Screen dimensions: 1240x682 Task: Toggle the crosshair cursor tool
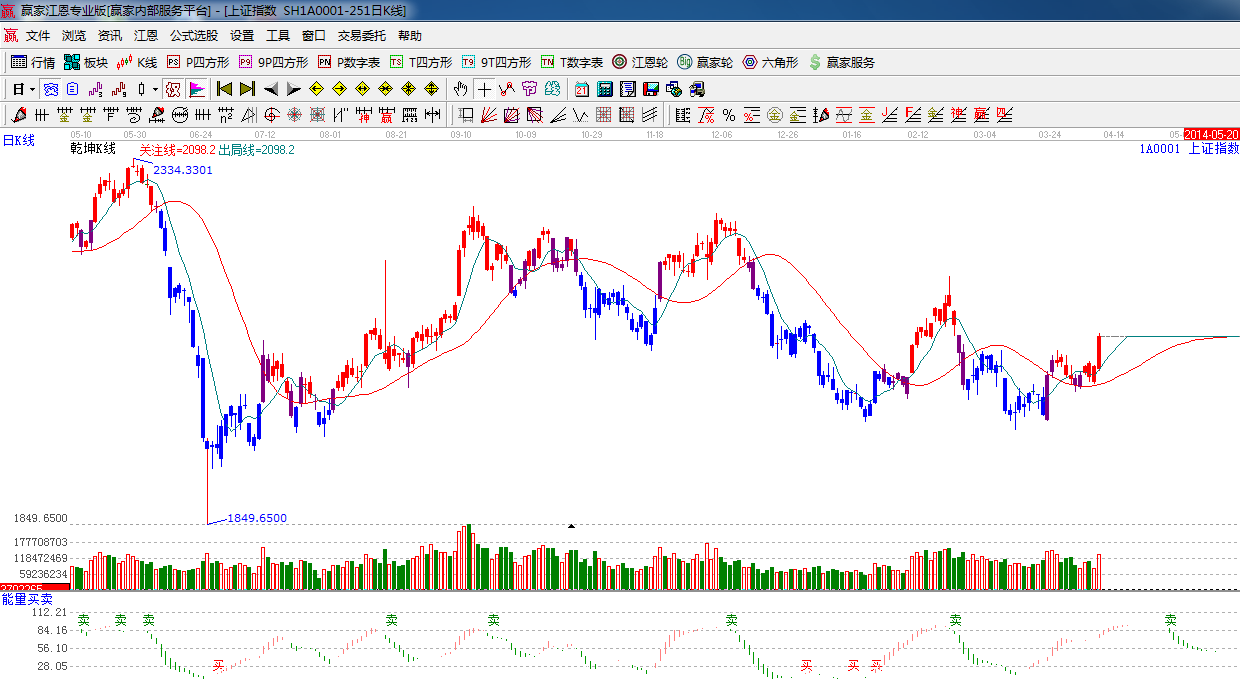click(484, 89)
